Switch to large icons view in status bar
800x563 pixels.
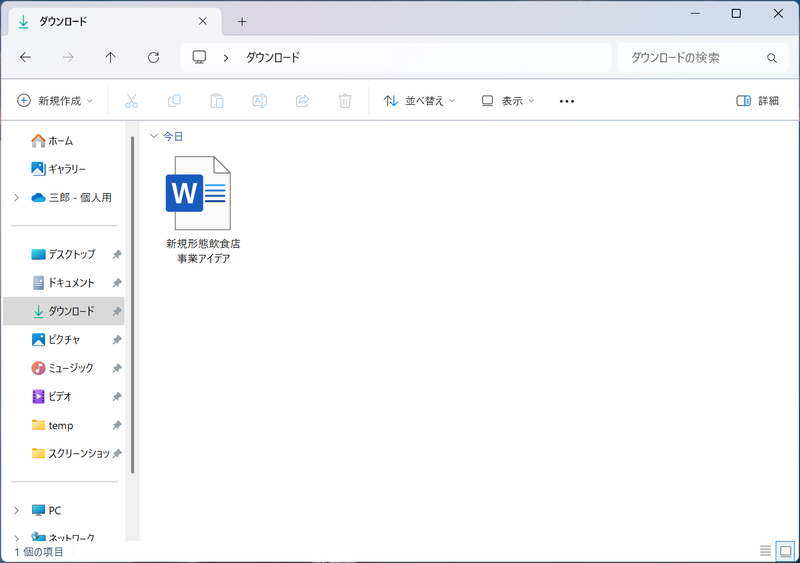pyautogui.click(x=785, y=551)
